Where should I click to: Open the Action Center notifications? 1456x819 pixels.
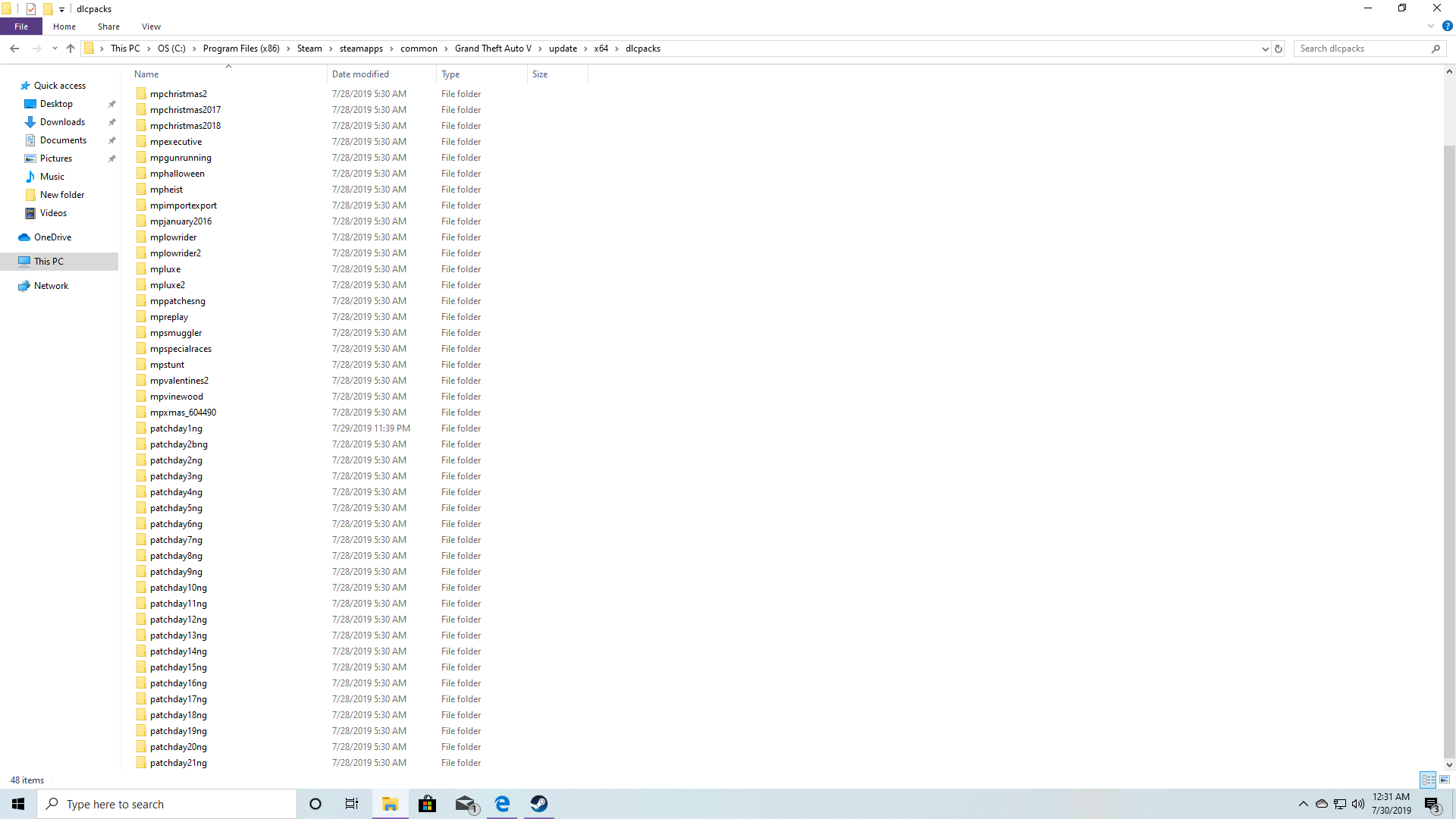(1432, 804)
